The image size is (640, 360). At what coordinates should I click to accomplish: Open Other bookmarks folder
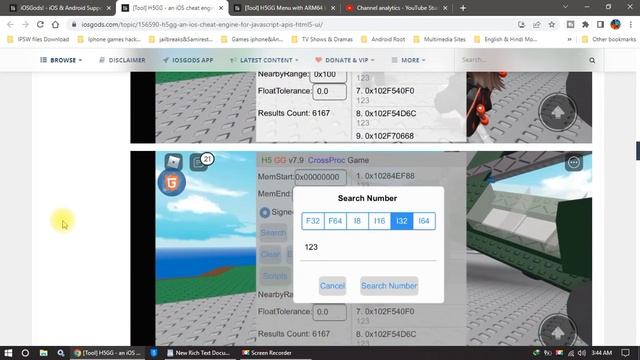(609, 39)
